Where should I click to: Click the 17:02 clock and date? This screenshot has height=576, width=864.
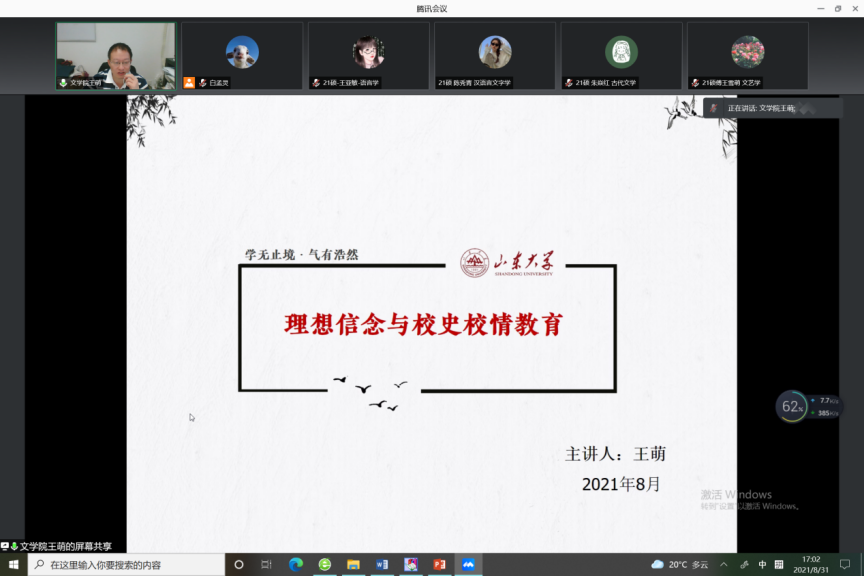(810, 565)
